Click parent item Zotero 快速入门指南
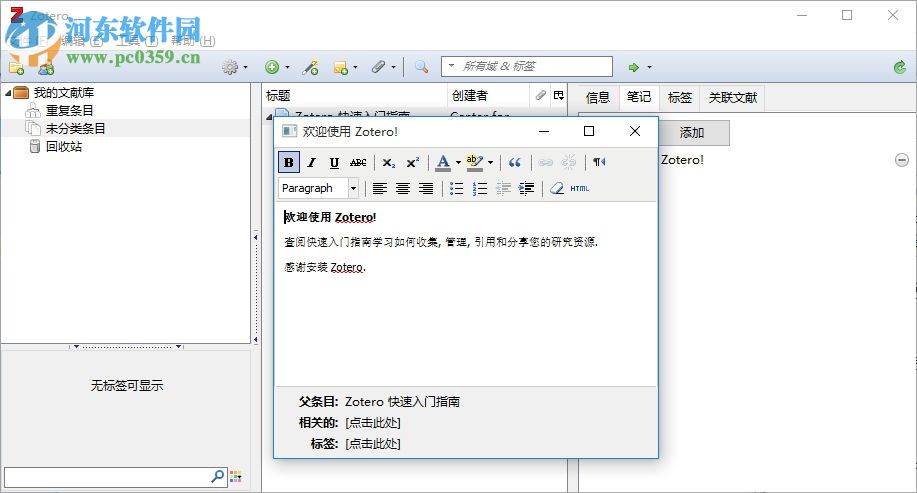 point(402,402)
